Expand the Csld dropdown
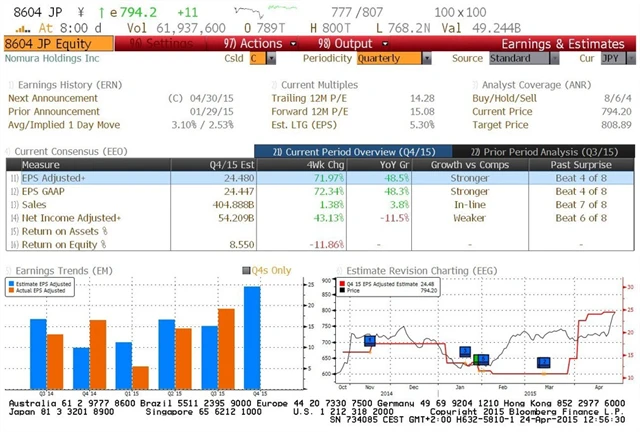The image size is (640, 432). (263, 59)
